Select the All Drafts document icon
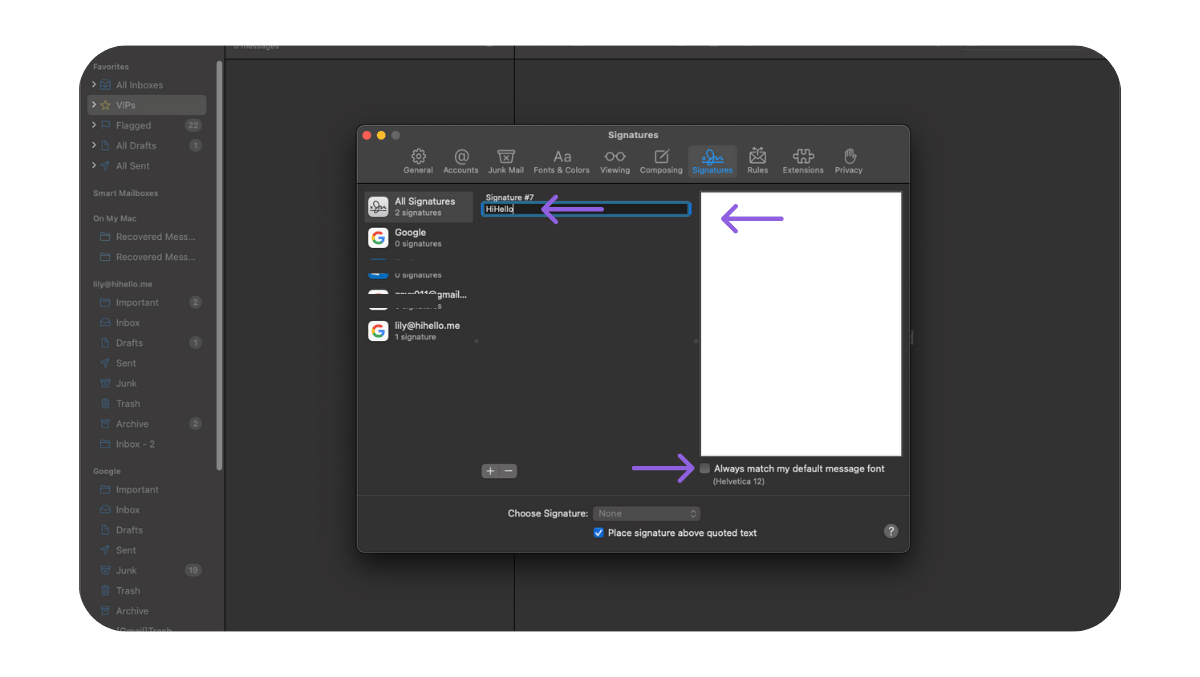Image resolution: width=1200 pixels, height=677 pixels. [x=106, y=145]
